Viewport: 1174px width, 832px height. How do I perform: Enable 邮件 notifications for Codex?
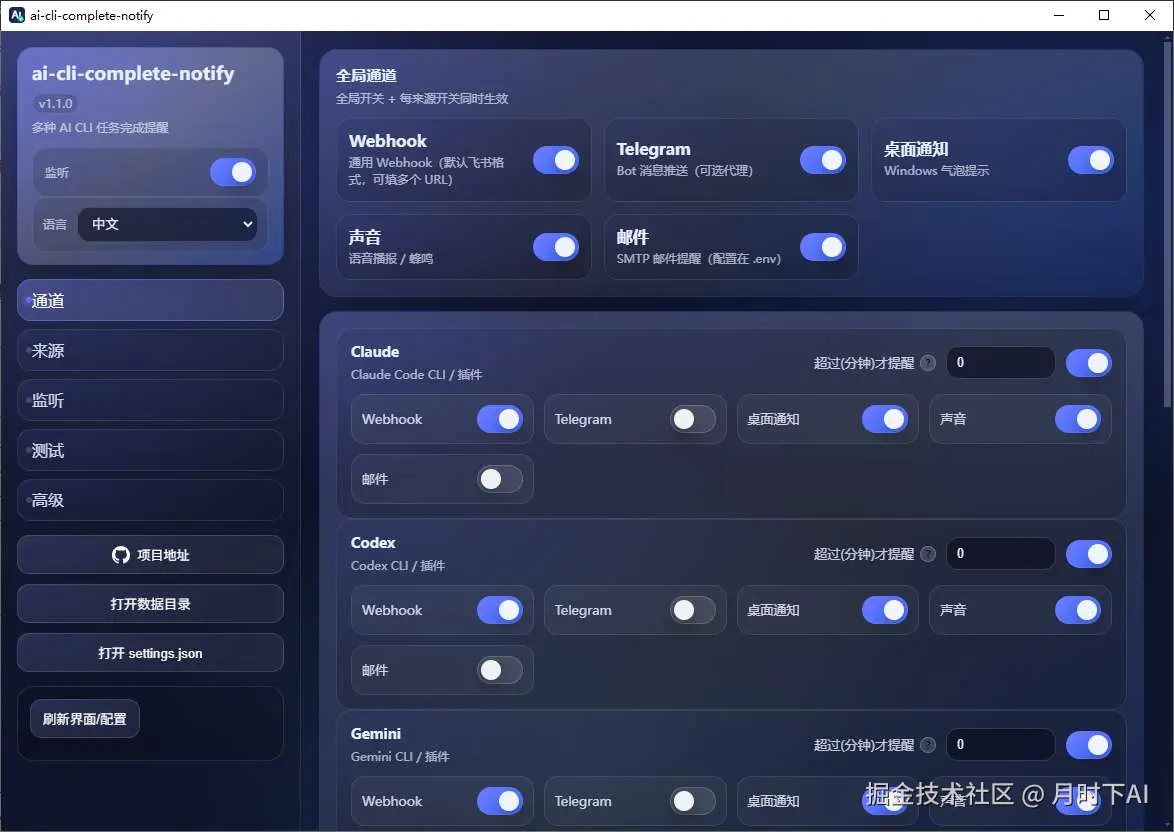tap(499, 670)
